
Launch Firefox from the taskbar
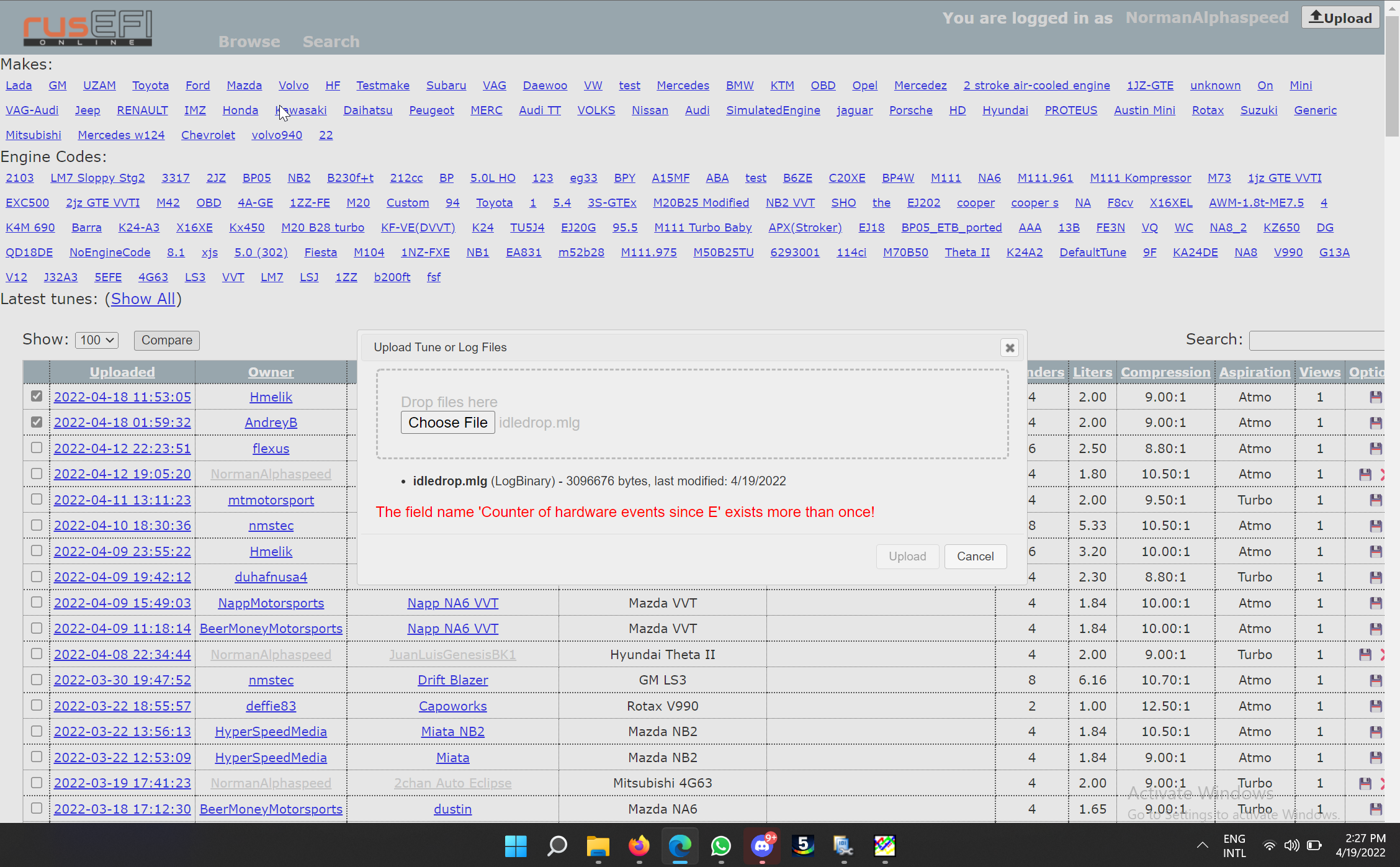pyautogui.click(x=639, y=847)
